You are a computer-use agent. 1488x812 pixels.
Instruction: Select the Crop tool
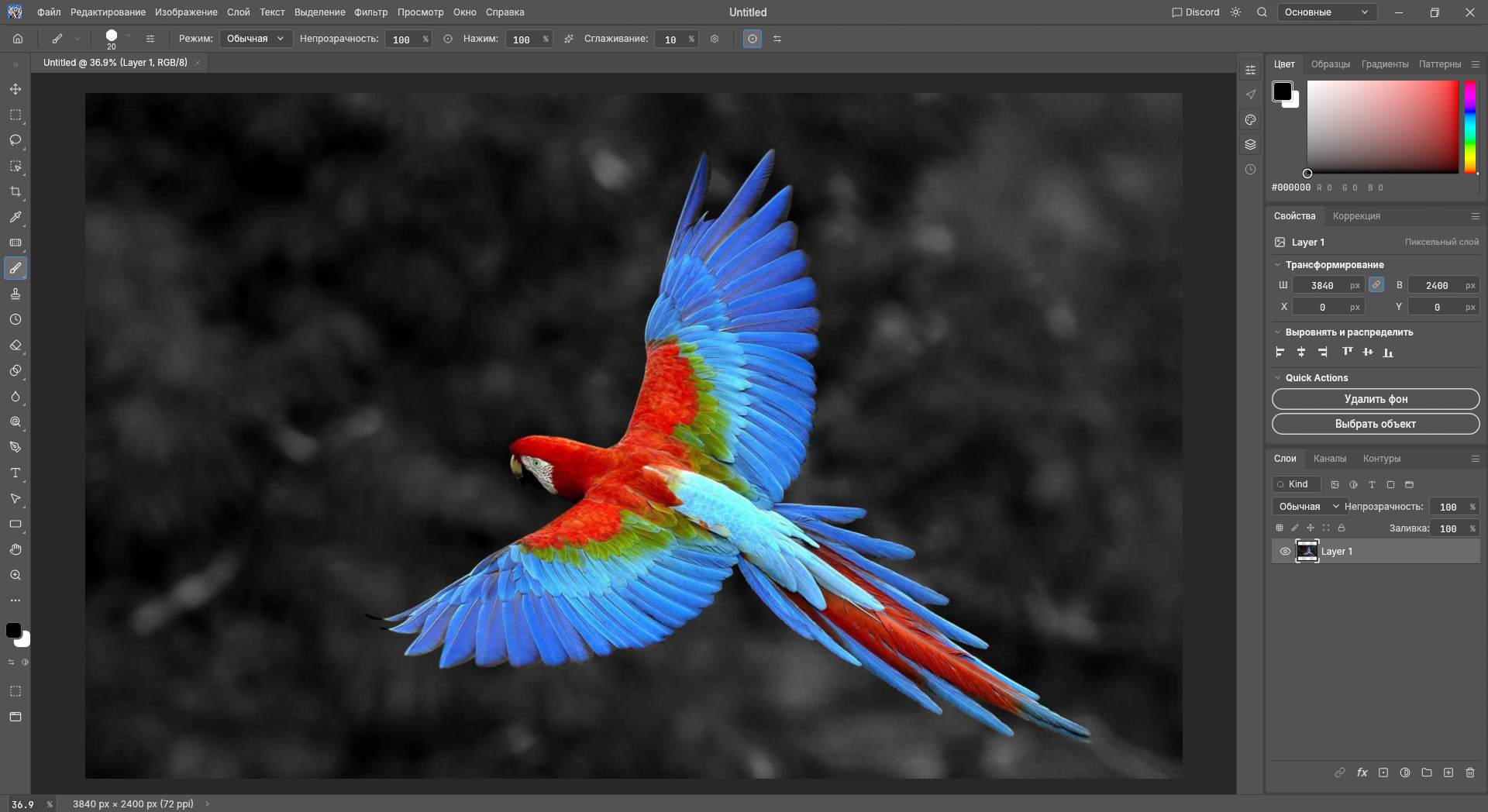point(15,191)
